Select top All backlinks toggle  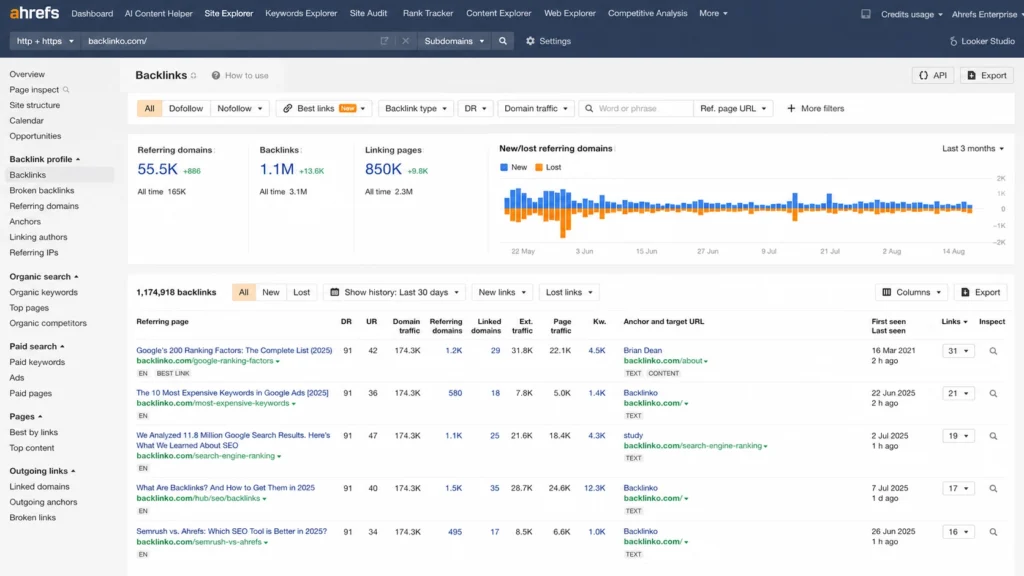(243, 292)
